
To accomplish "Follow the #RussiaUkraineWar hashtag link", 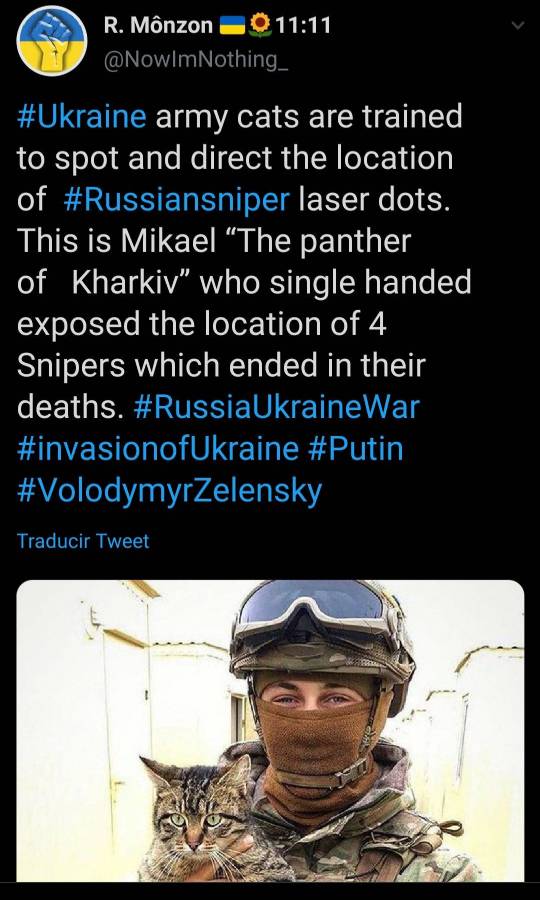I will point(276,406).
